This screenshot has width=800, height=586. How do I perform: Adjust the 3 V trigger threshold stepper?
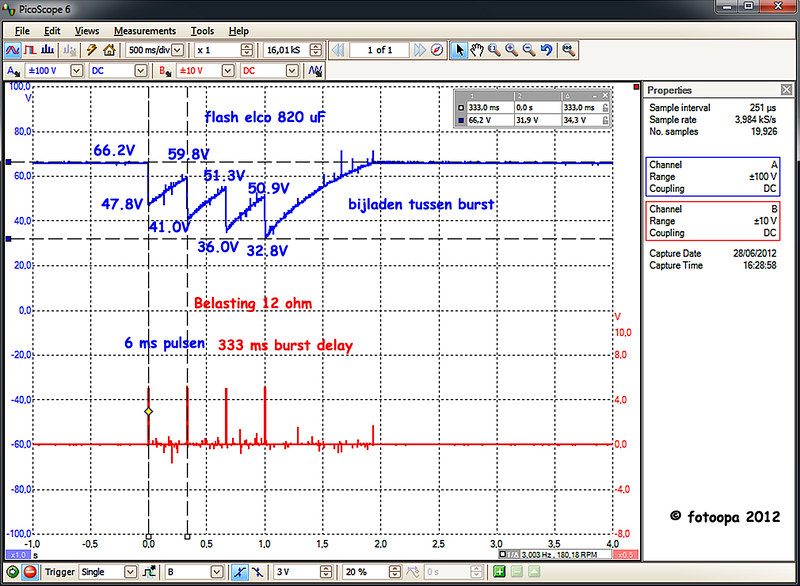(x=326, y=572)
